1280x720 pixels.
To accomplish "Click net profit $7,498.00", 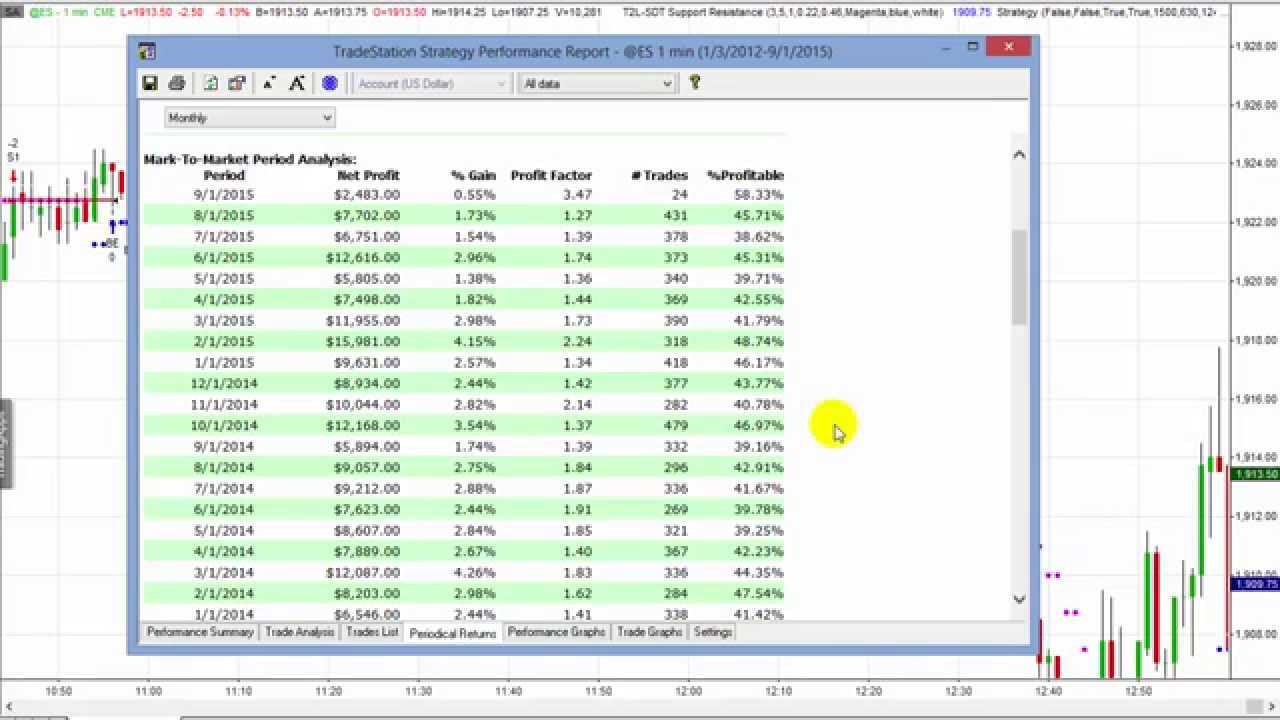I will [x=367, y=300].
